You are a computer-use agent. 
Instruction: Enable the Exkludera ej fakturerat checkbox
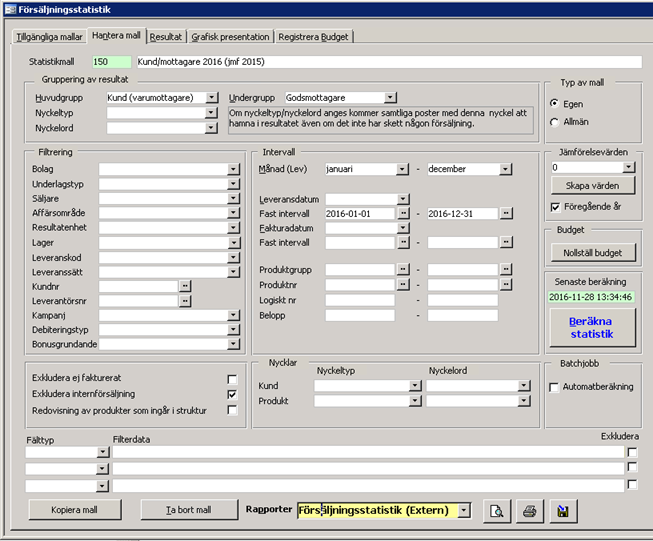(232, 379)
